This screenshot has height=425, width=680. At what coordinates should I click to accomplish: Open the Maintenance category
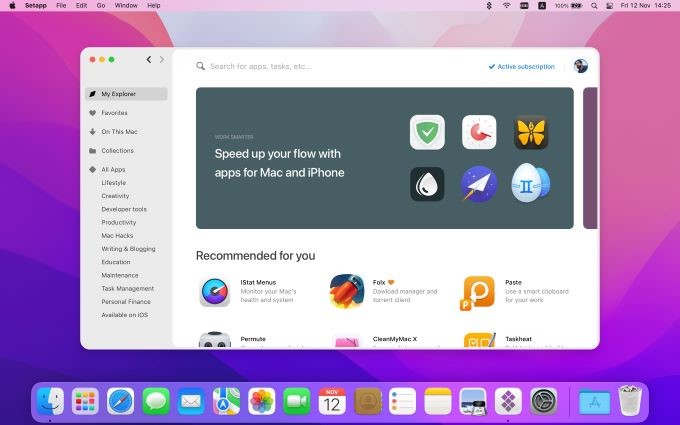[x=120, y=275]
